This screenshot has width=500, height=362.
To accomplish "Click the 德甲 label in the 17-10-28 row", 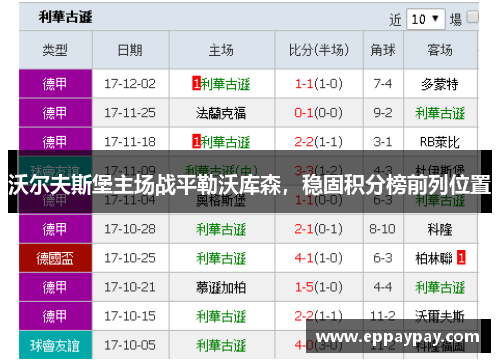I will tap(55, 229).
